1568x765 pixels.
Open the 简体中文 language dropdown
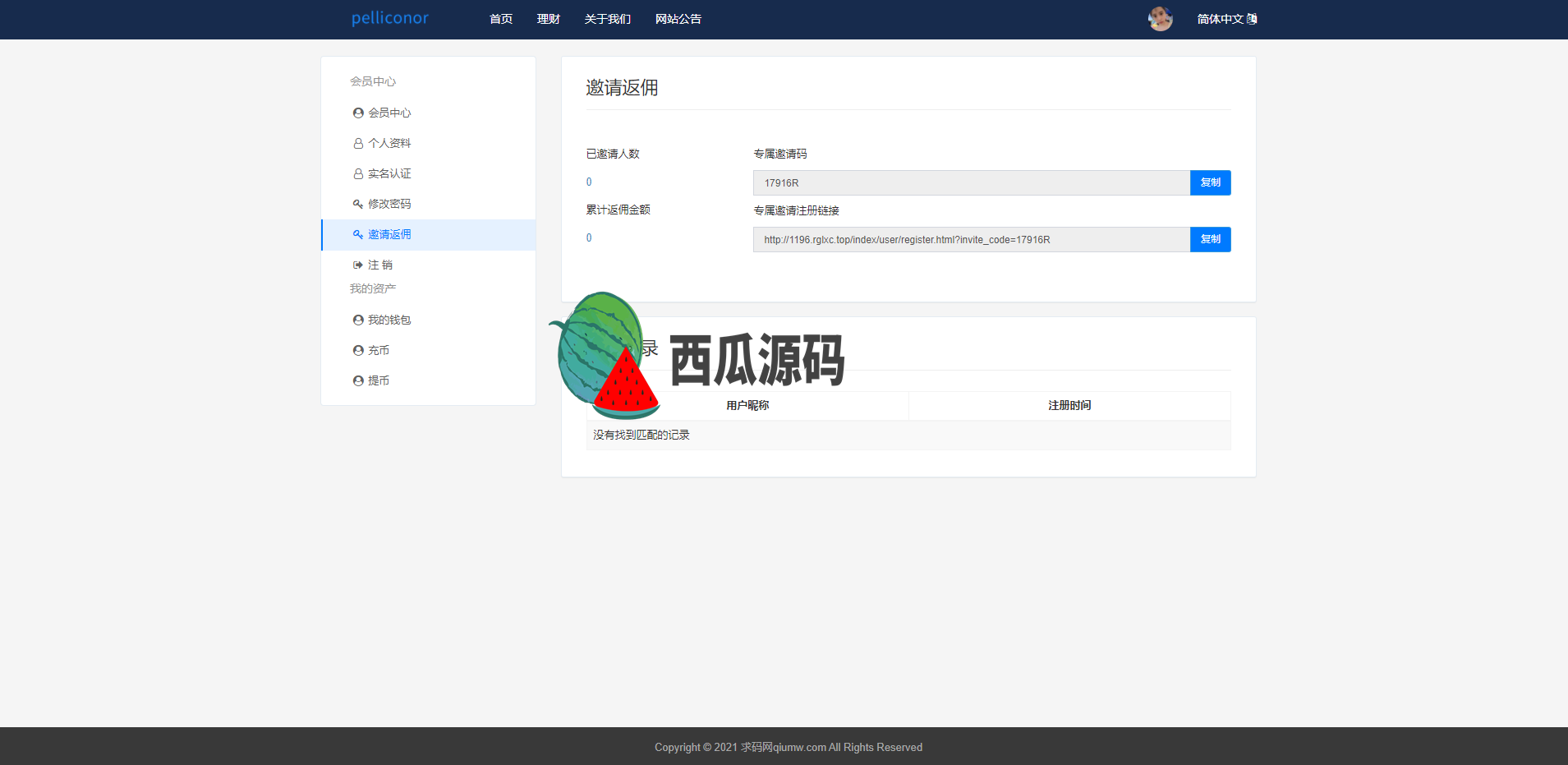click(1227, 19)
